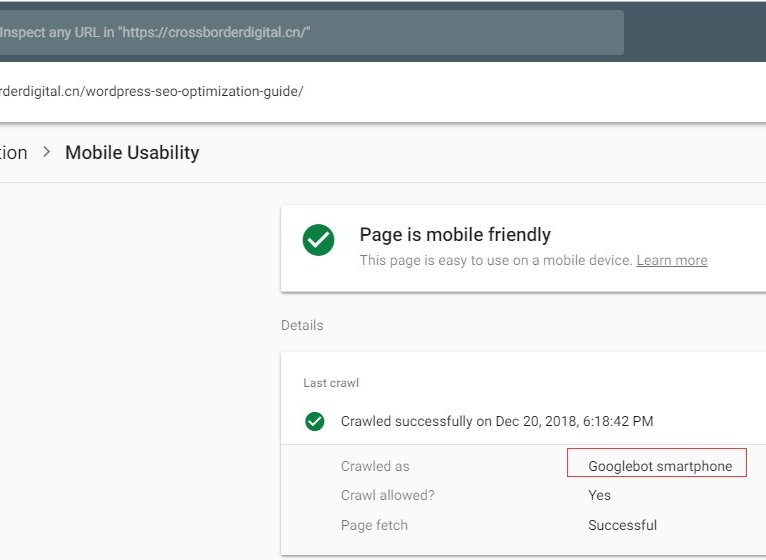This screenshot has height=560, width=766.
Task: Click the wordpress-seo-optimization-guide URL text
Action: point(152,92)
